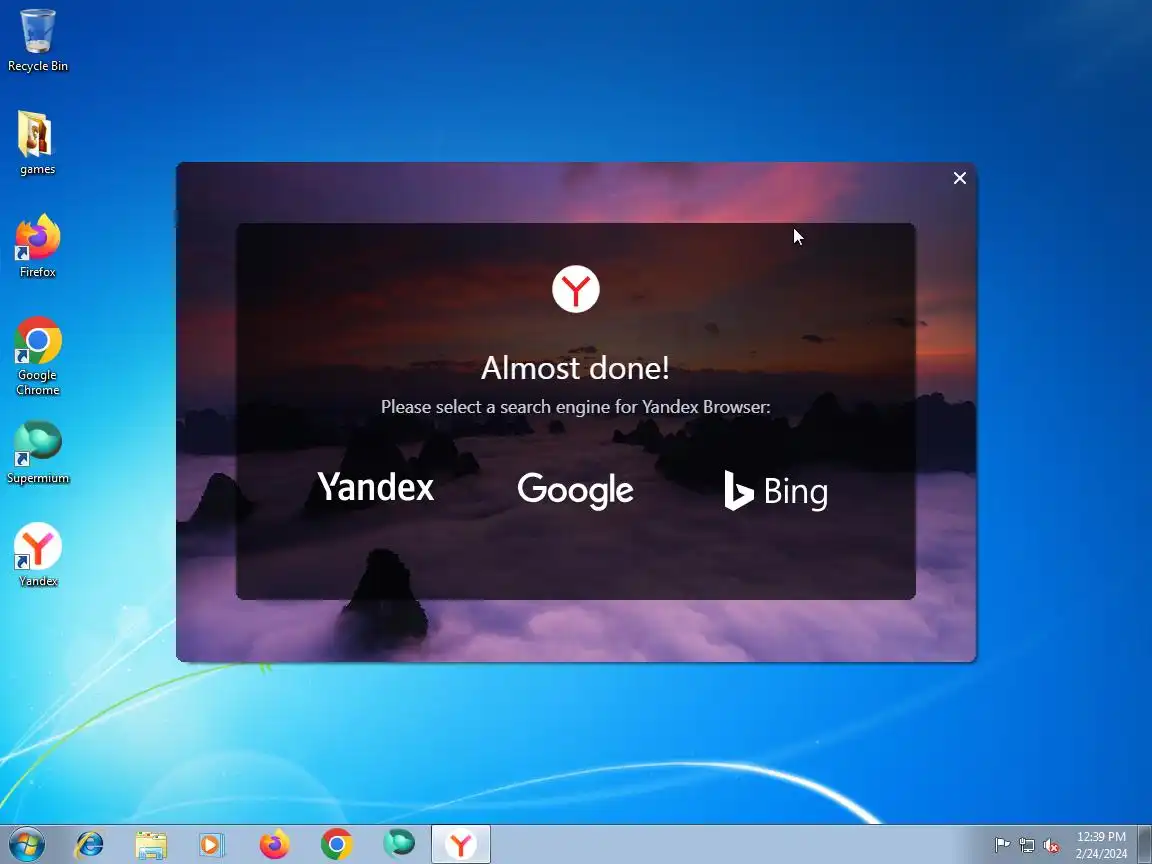The width and height of the screenshot is (1152, 864).
Task: Select the Firefox desktop shortcut
Action: tap(37, 246)
